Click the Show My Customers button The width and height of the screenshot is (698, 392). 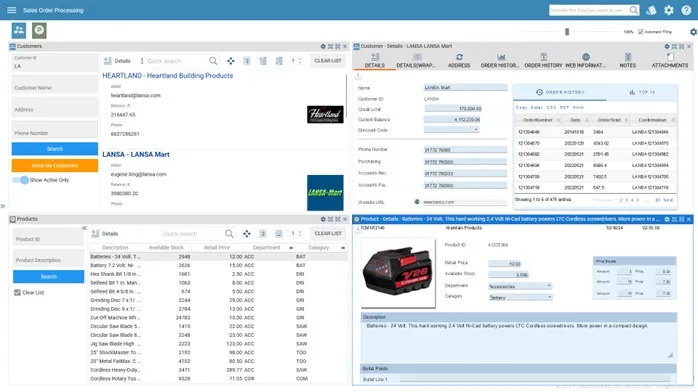click(55, 165)
